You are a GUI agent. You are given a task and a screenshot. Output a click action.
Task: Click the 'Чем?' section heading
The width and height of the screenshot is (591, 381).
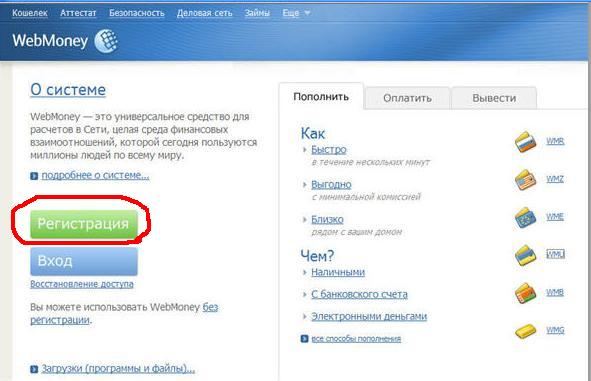[317, 256]
